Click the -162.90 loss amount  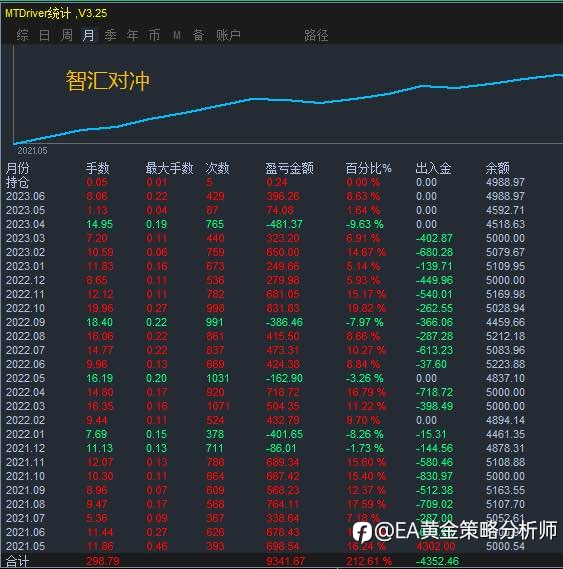pyautogui.click(x=284, y=378)
